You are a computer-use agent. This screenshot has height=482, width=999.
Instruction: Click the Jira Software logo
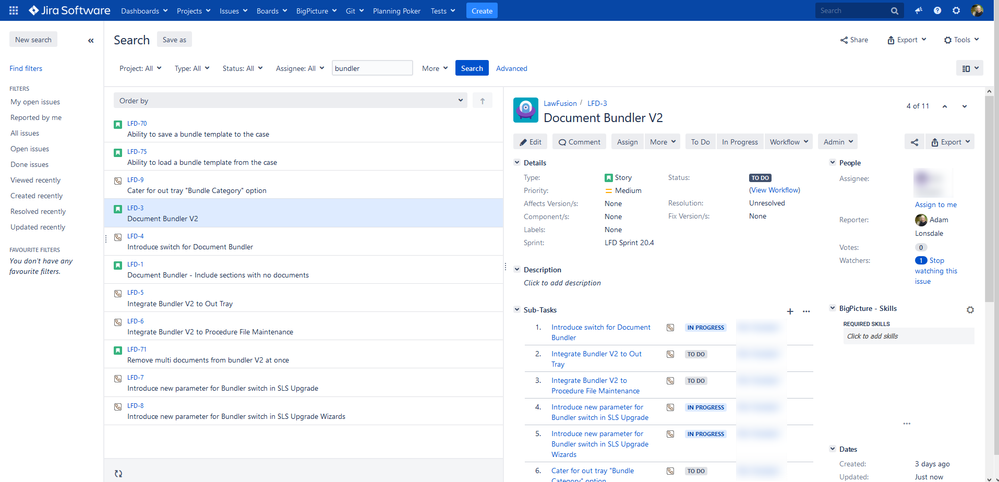click(x=69, y=10)
